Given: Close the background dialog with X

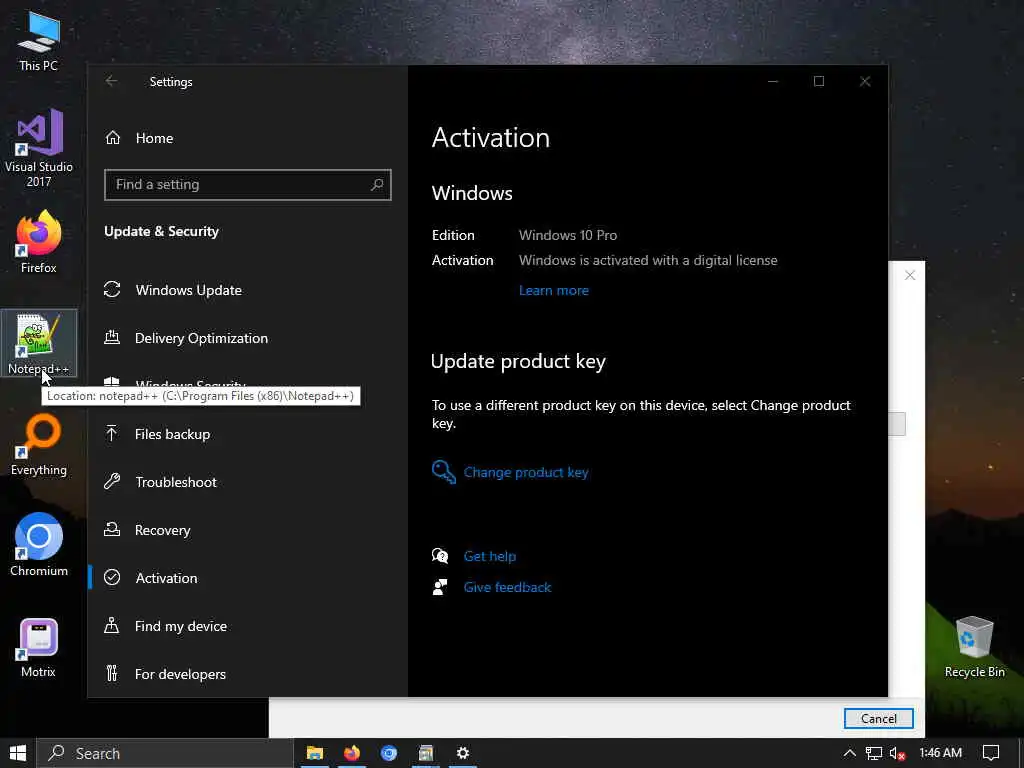Looking at the screenshot, I should tap(910, 276).
